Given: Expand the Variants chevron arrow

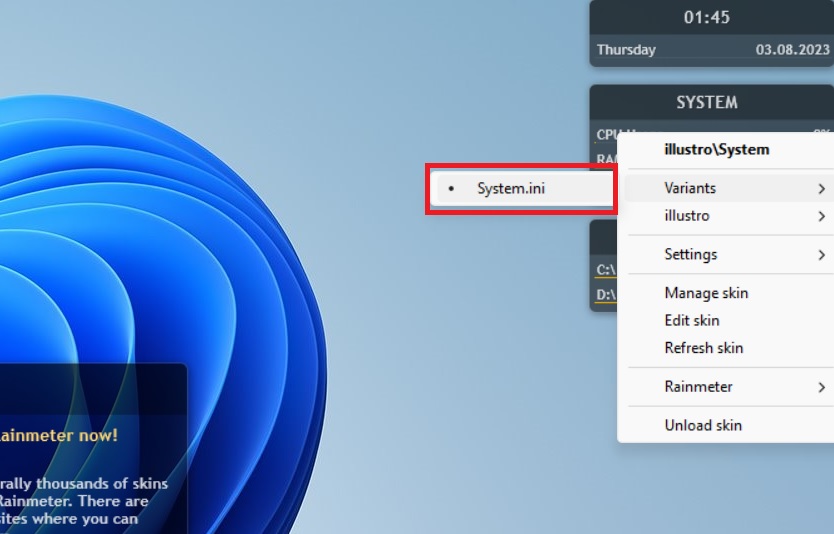Looking at the screenshot, I should click(822, 189).
